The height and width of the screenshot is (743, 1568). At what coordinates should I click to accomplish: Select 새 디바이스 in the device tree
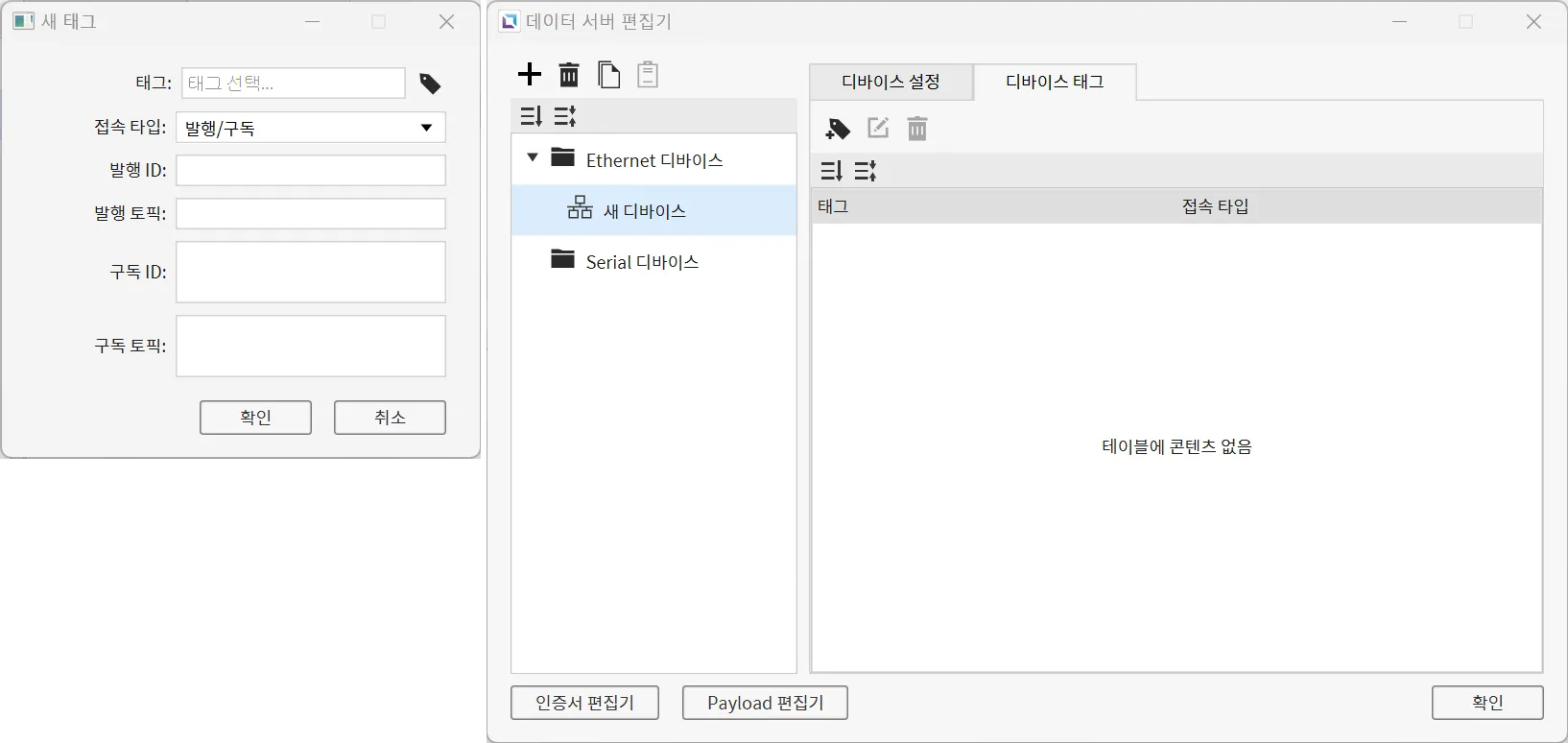point(644,211)
